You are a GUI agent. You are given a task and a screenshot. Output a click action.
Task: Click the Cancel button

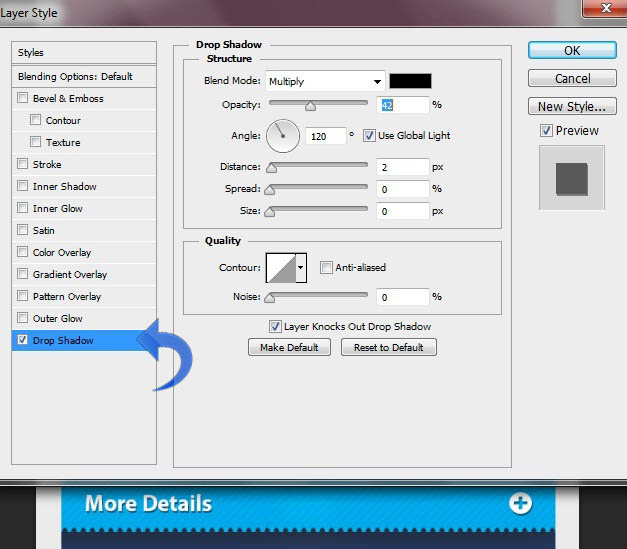[x=572, y=78]
